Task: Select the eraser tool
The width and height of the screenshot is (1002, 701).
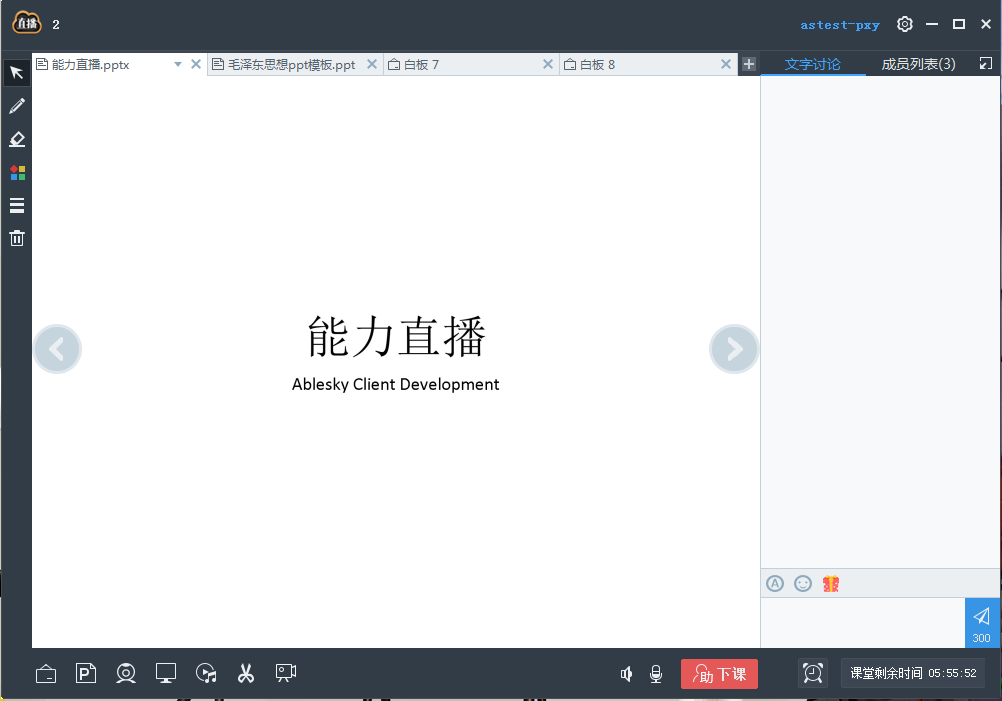Action: [17, 139]
